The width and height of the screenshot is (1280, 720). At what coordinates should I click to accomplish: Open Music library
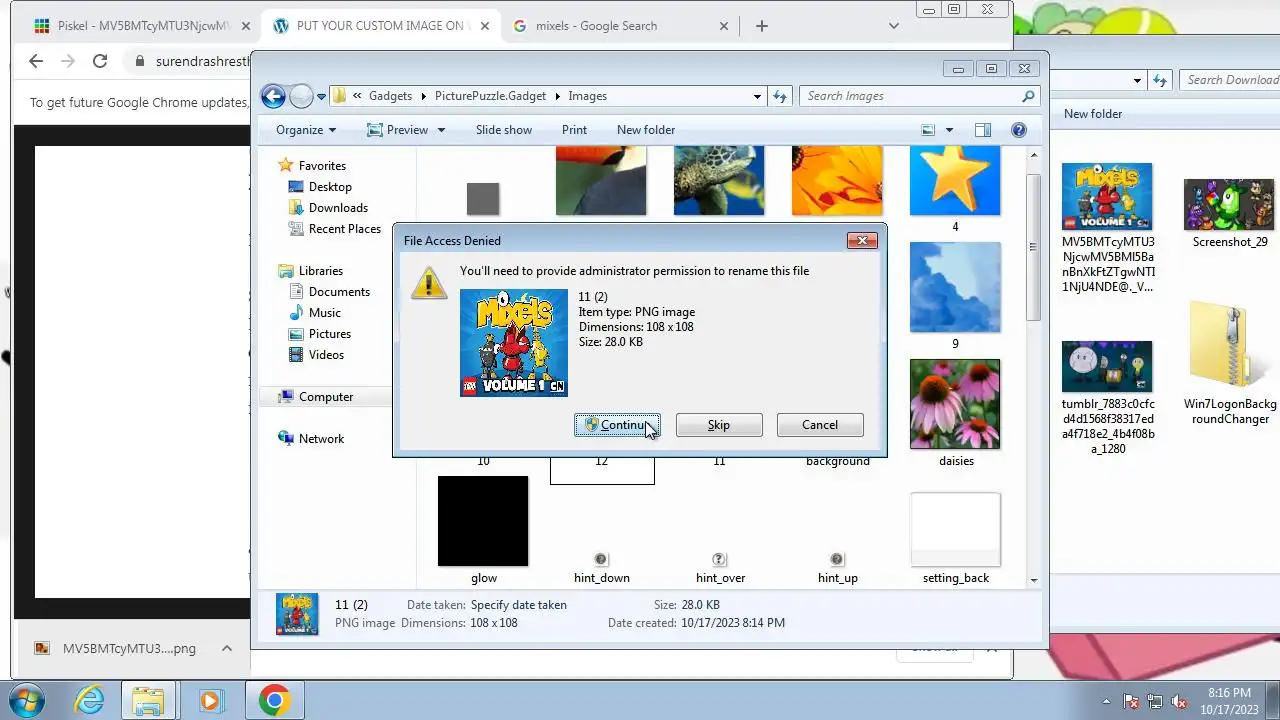pyautogui.click(x=325, y=313)
